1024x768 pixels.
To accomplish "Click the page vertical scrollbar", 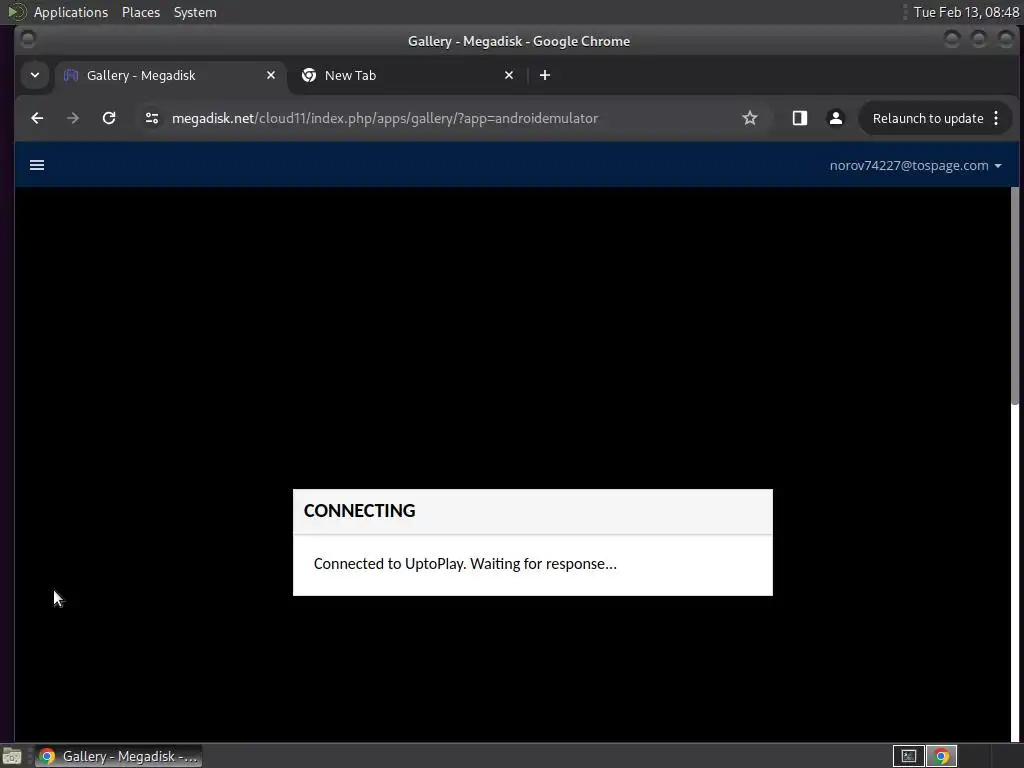I will tap(1015, 296).
